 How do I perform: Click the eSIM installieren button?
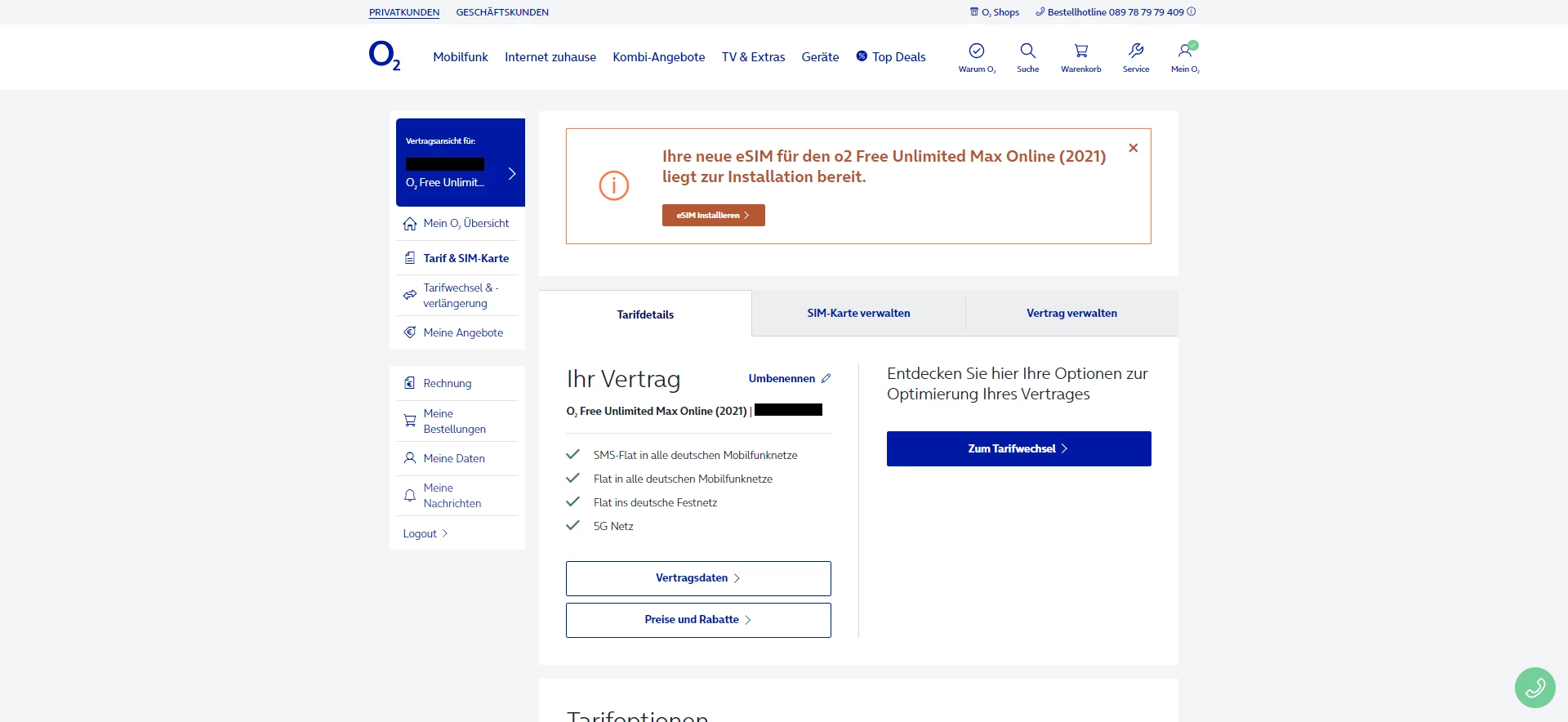714,215
